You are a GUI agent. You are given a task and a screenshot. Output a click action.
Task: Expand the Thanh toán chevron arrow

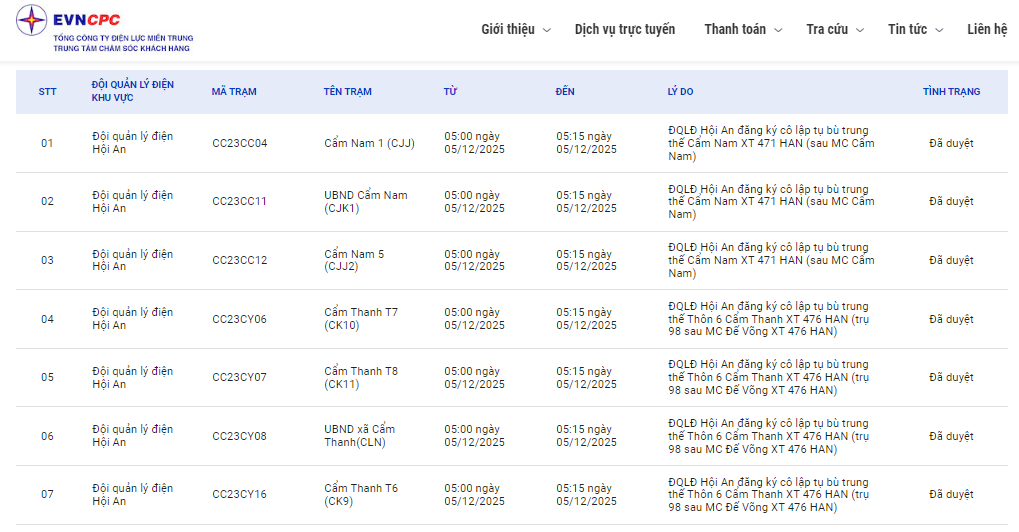[x=779, y=30]
